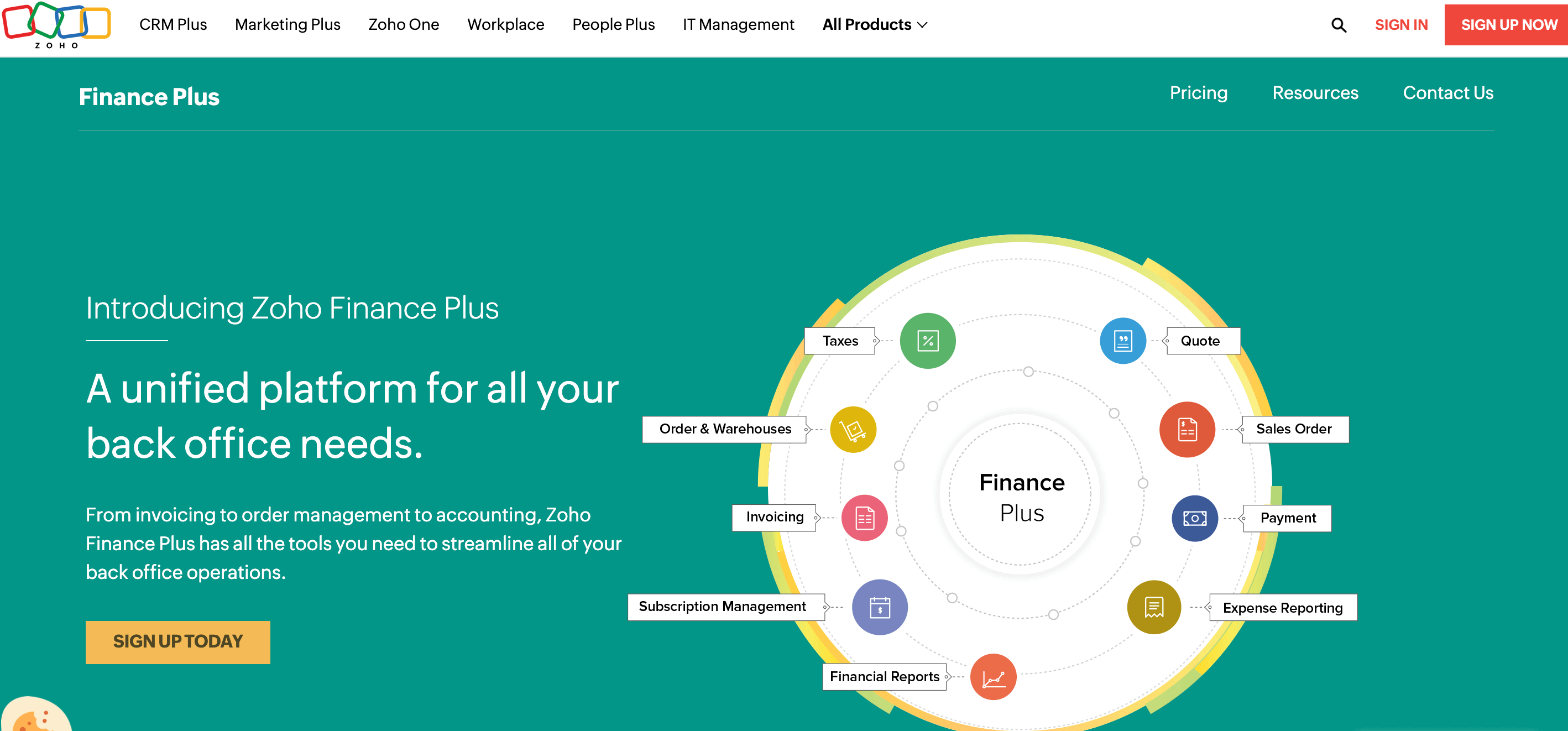Click the orange Financial Reports chart icon
This screenshot has width=1568, height=731.
pos(993,677)
